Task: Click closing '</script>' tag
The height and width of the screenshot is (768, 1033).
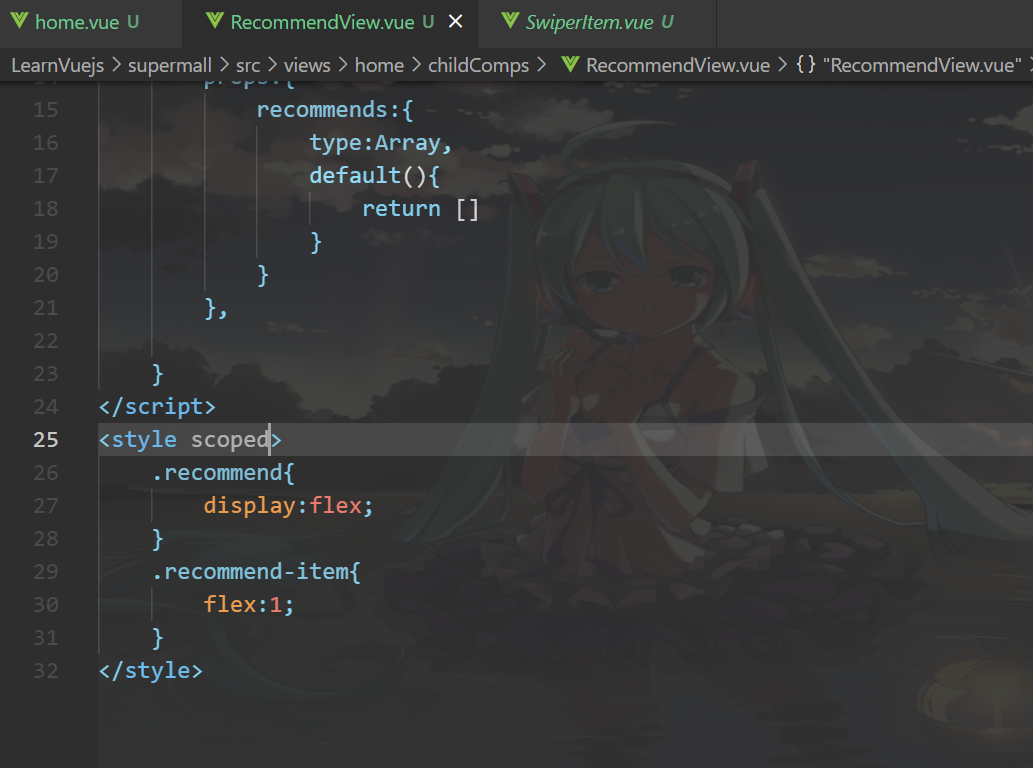Action: [x=157, y=406]
